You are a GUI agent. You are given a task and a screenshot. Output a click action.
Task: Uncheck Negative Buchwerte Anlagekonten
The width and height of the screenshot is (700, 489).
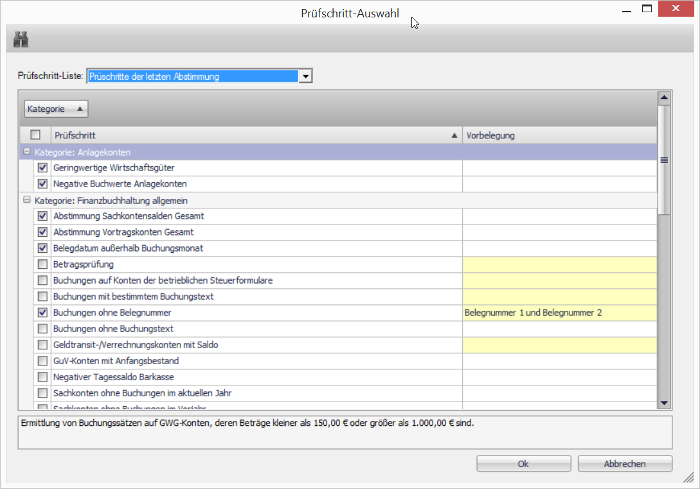pyautogui.click(x=42, y=184)
